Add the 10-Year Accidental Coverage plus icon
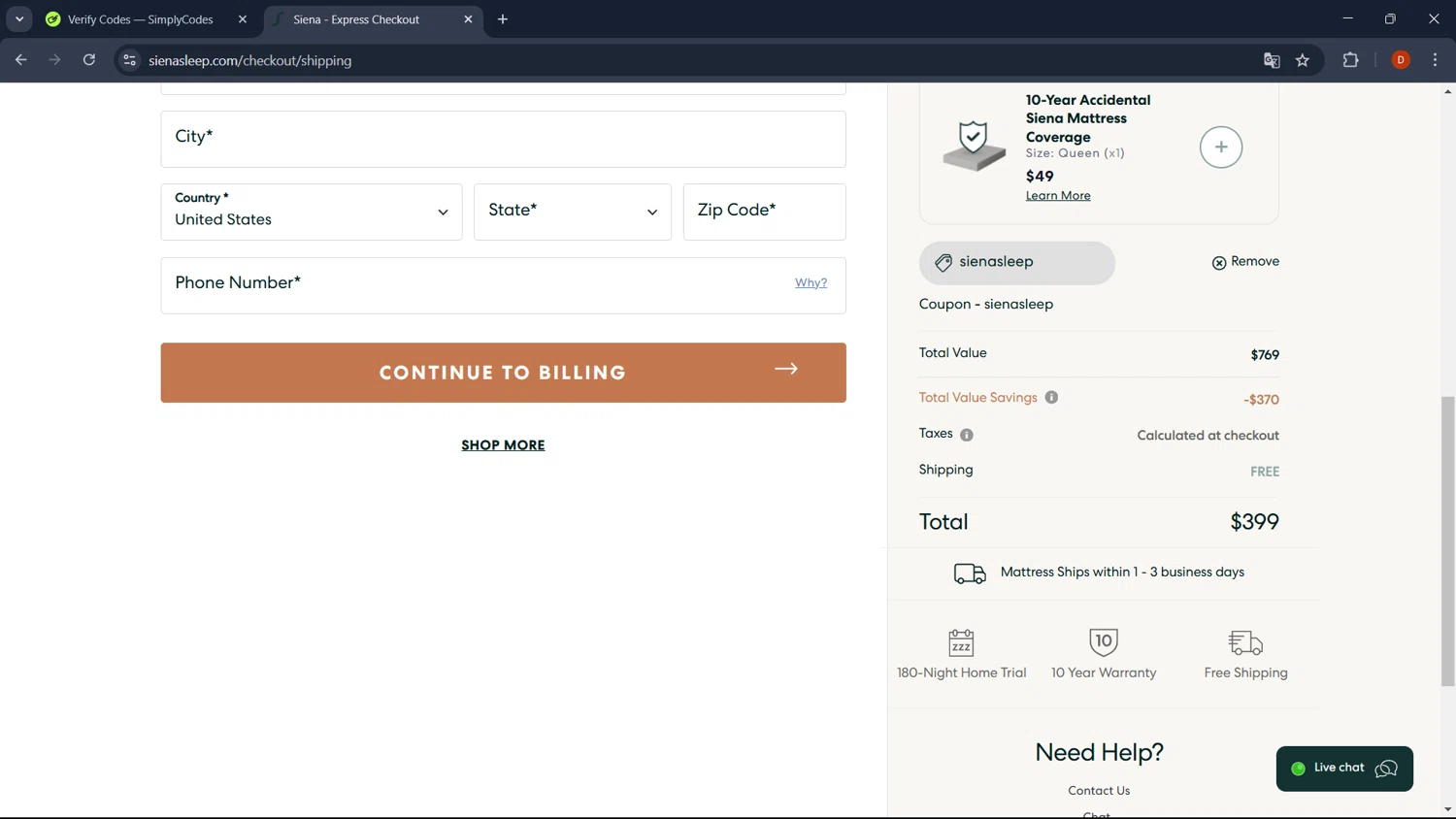 [x=1220, y=147]
